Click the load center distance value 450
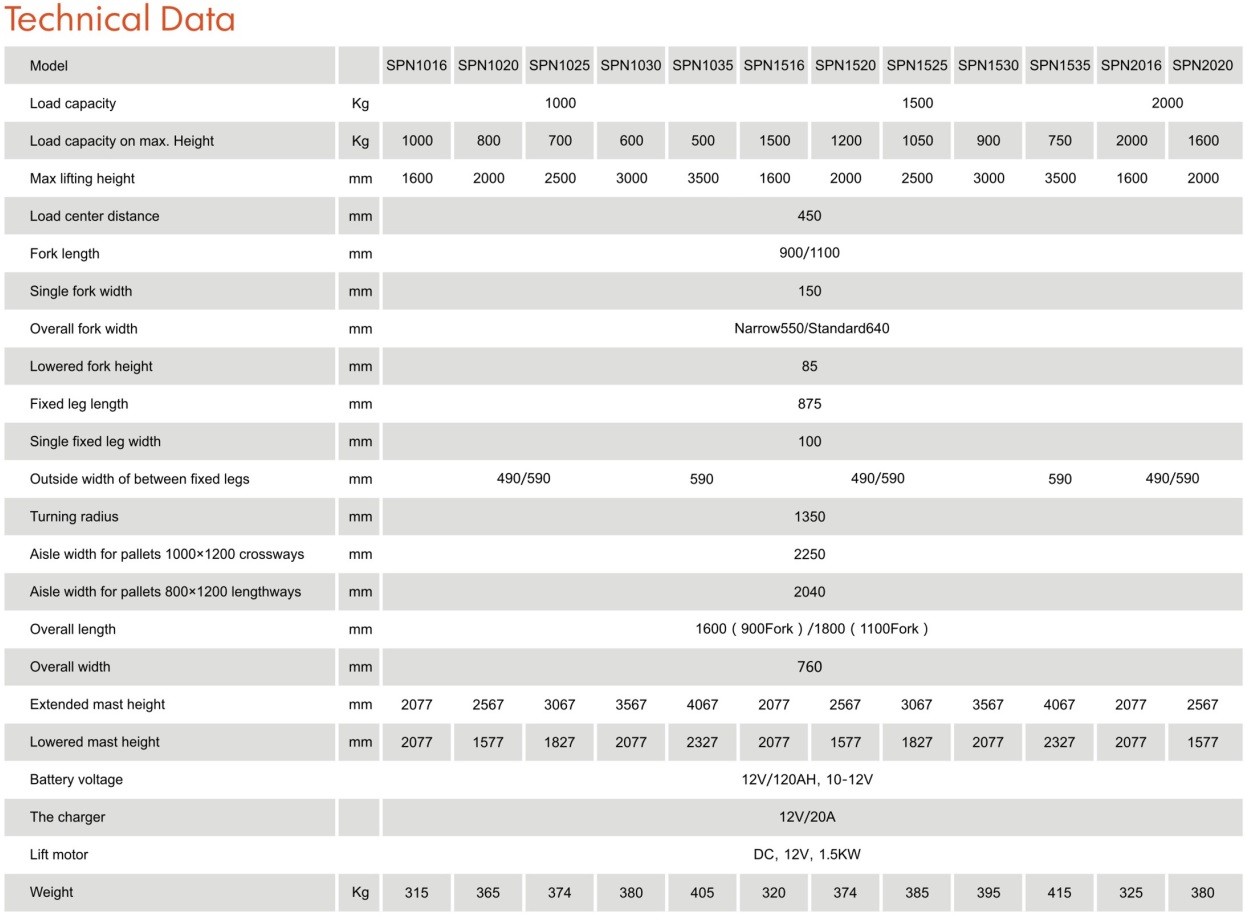The width and height of the screenshot is (1246, 916). 810,216
